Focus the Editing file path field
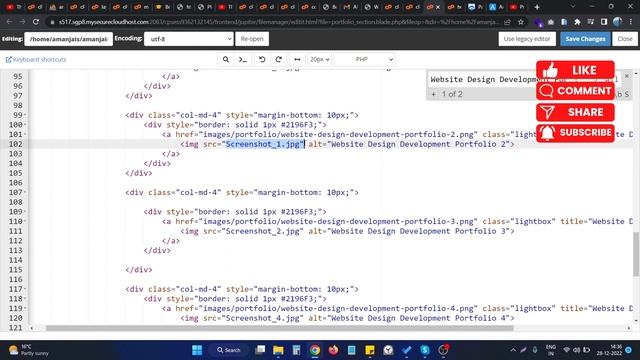The width and height of the screenshot is (640, 360). [x=69, y=39]
